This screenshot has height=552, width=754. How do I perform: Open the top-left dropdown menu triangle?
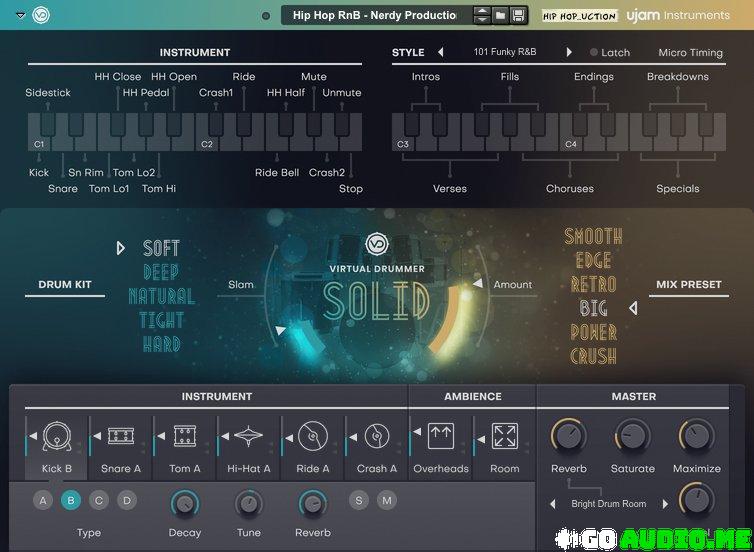[20, 15]
